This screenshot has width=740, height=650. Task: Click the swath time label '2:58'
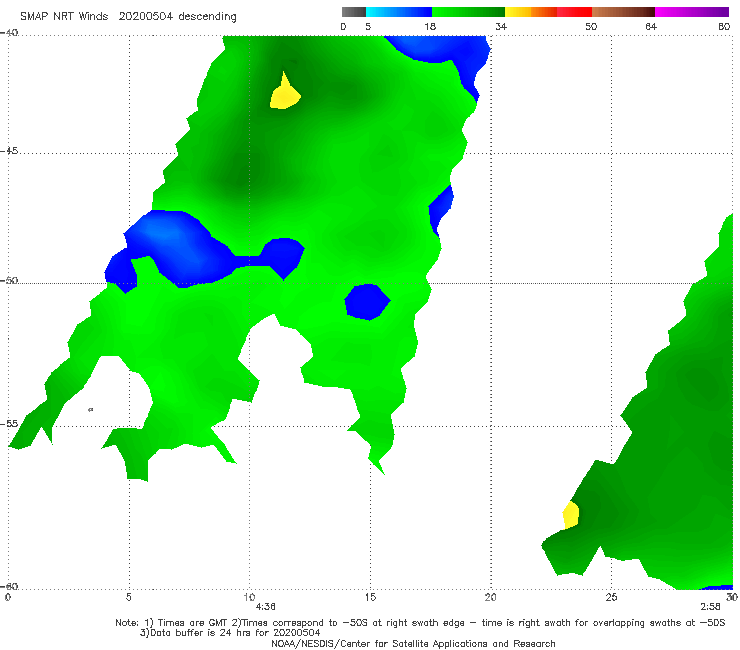[710, 607]
